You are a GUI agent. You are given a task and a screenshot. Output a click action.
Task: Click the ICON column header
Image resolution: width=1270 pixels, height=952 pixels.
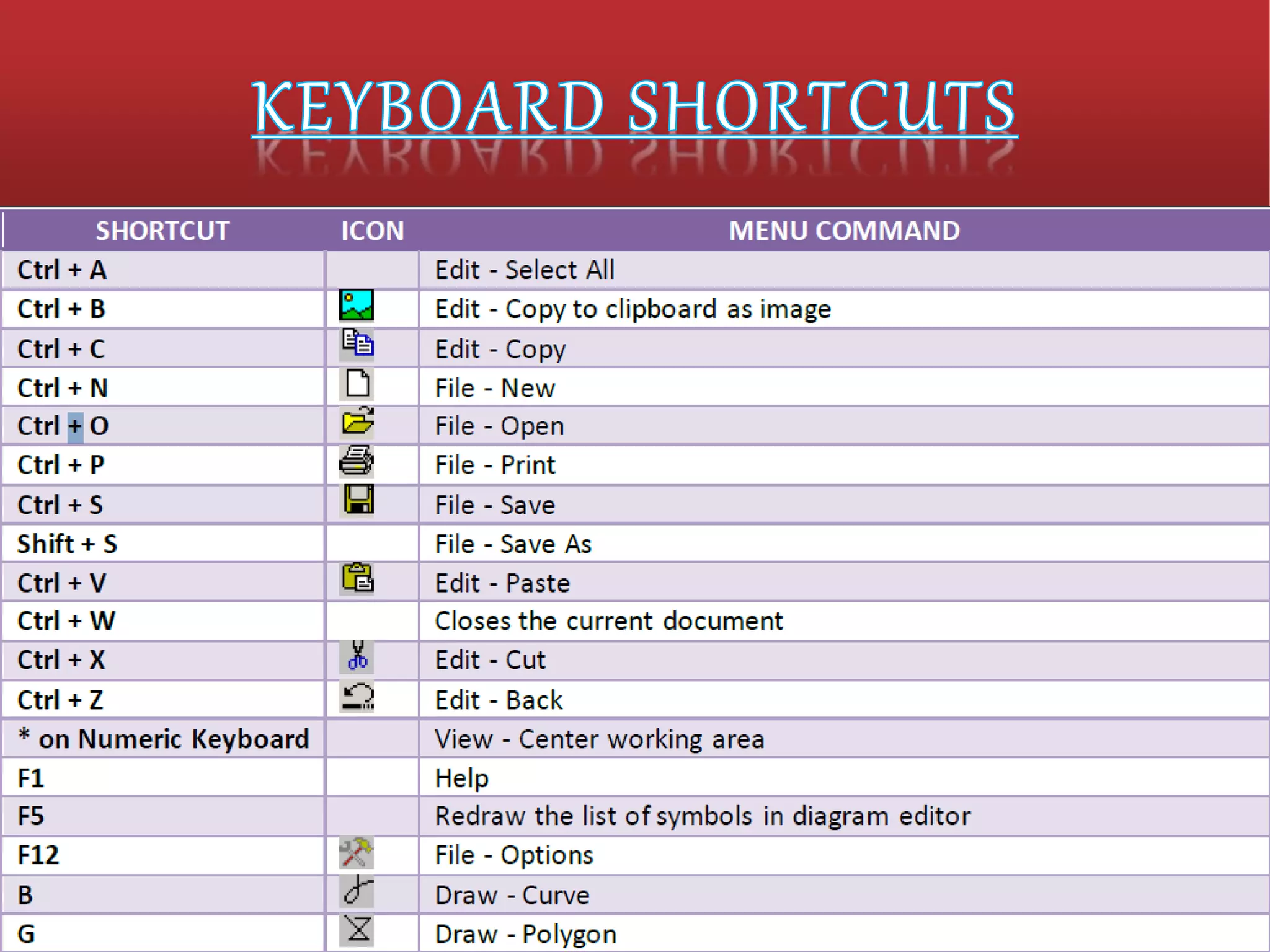(x=372, y=231)
